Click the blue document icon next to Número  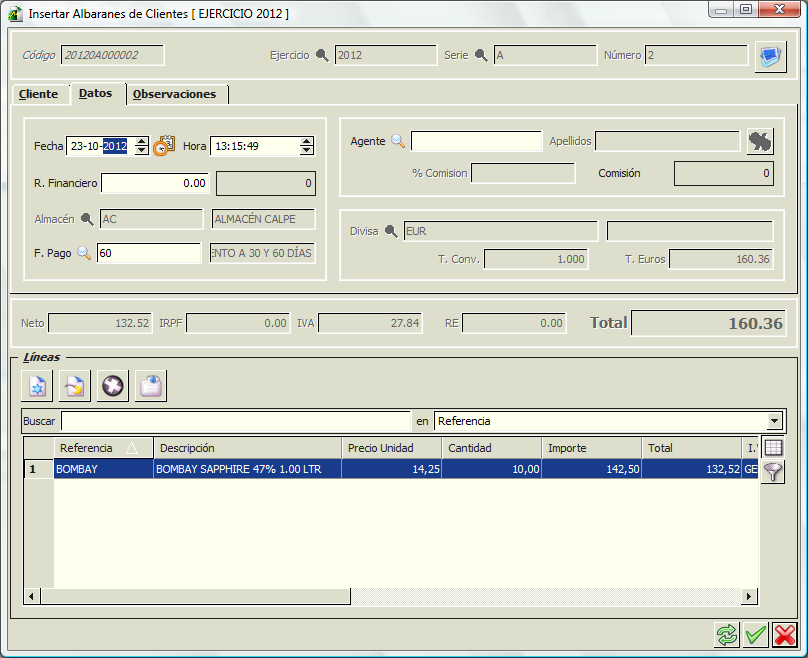pyautogui.click(x=770, y=56)
